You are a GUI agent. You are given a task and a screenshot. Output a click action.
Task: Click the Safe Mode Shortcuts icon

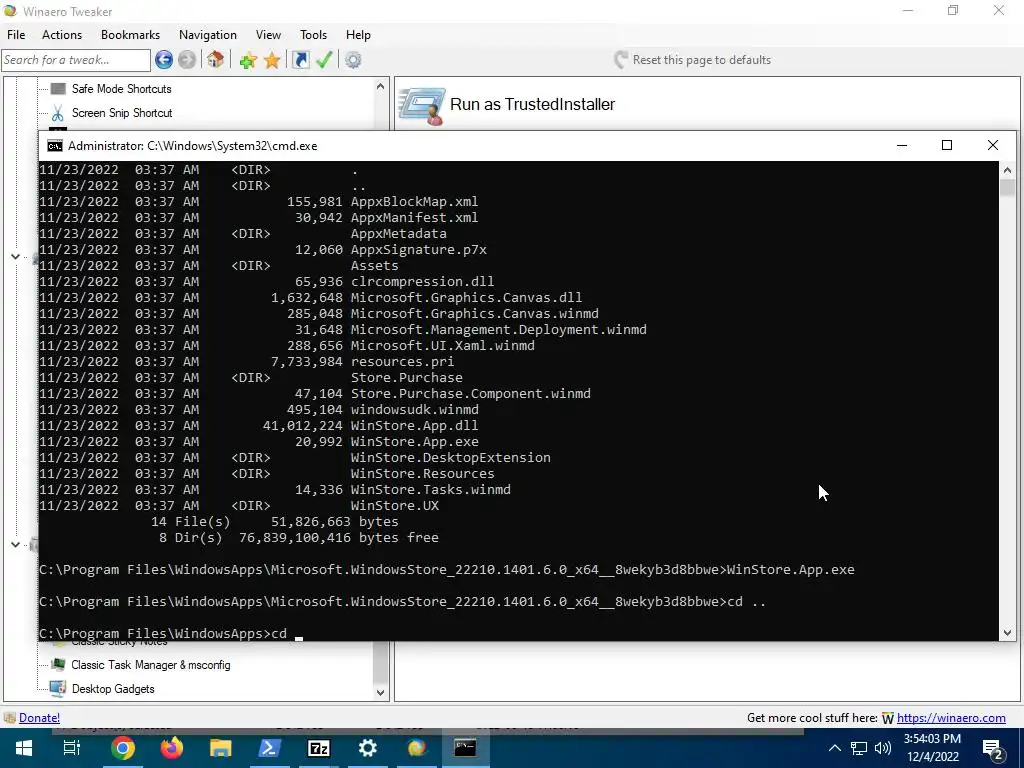pyautogui.click(x=58, y=89)
